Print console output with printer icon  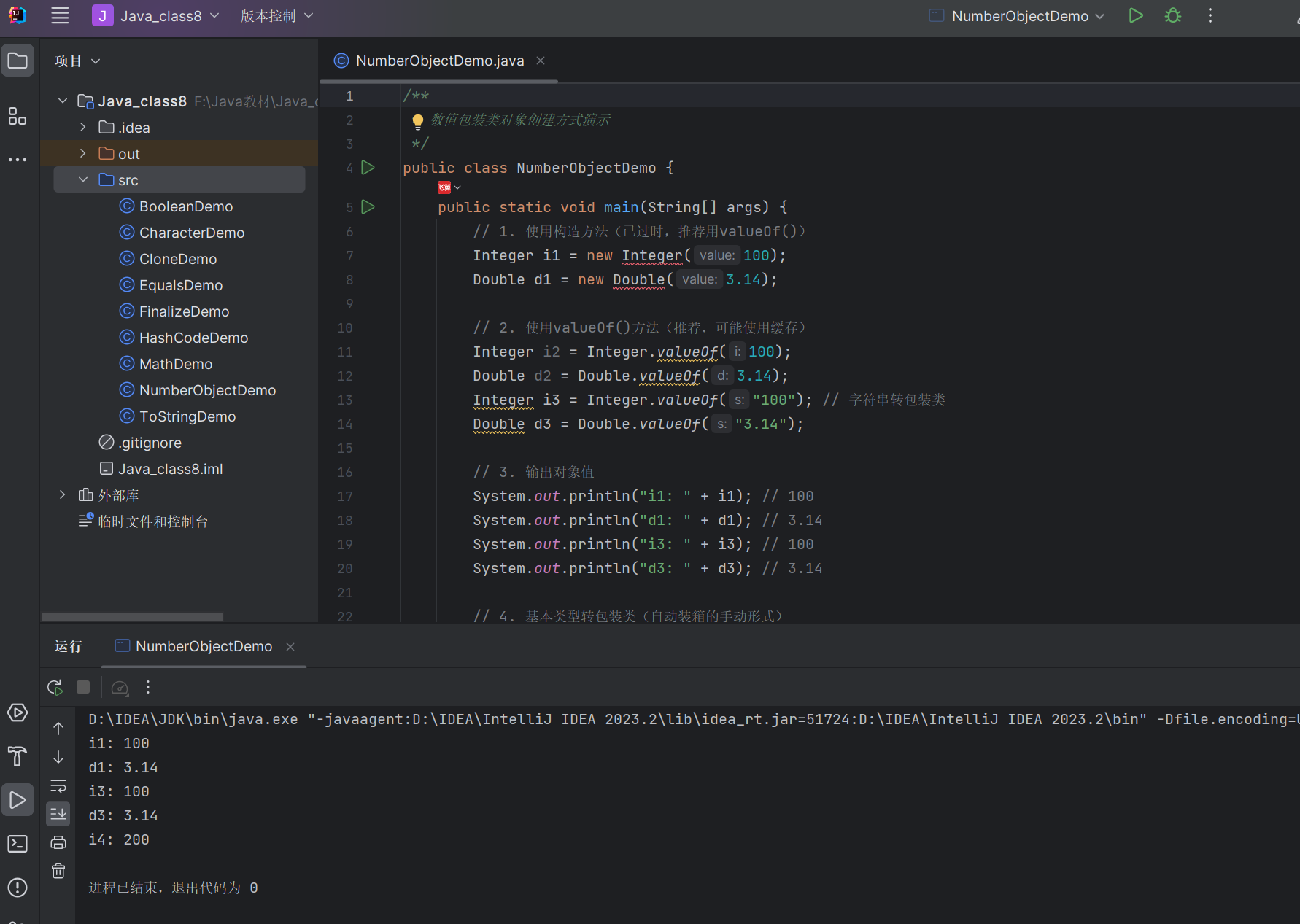(x=58, y=842)
